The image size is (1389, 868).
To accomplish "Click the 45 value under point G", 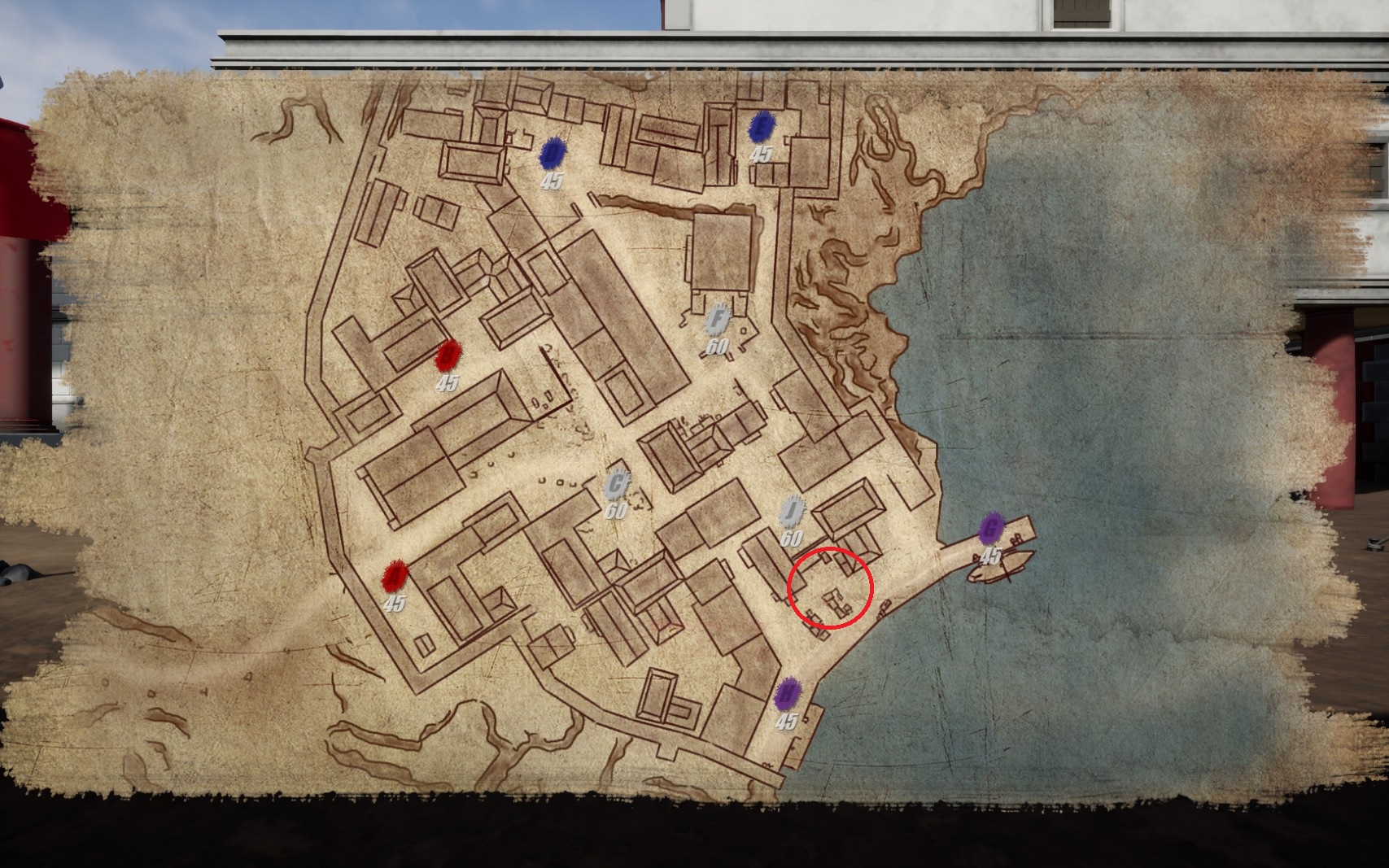I will 990,556.
